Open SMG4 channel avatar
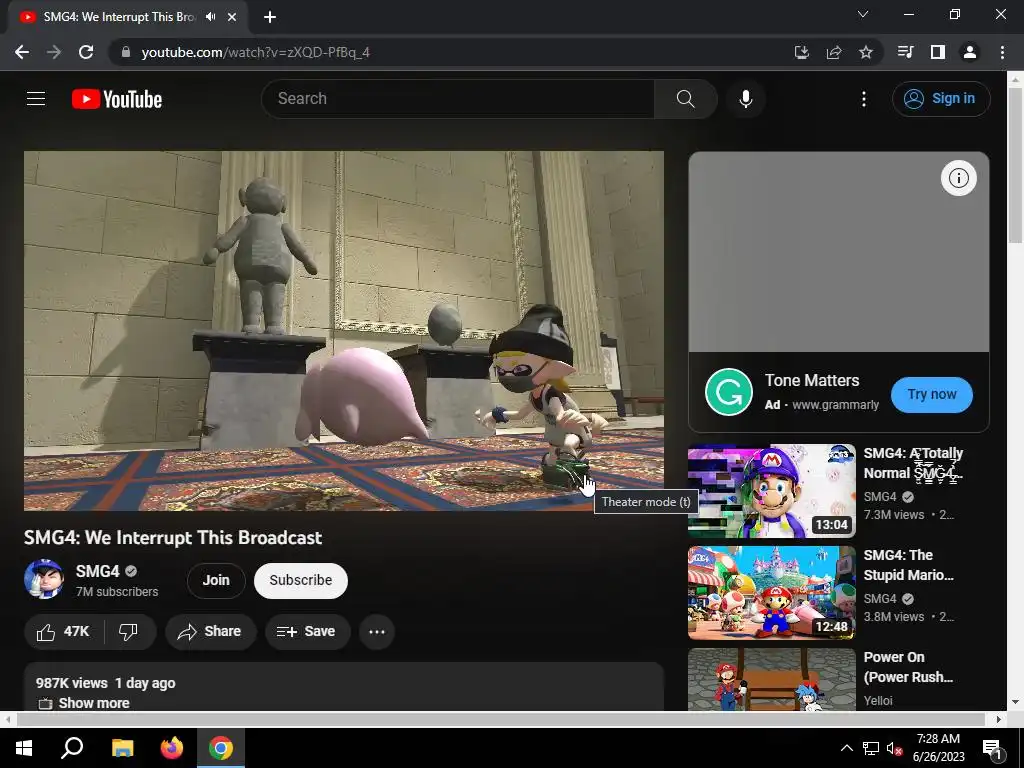This screenshot has height=768, width=1024. [x=43, y=579]
